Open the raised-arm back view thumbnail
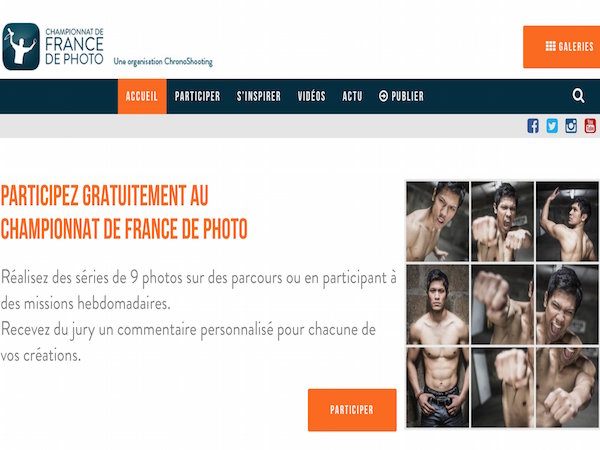 (x=567, y=222)
